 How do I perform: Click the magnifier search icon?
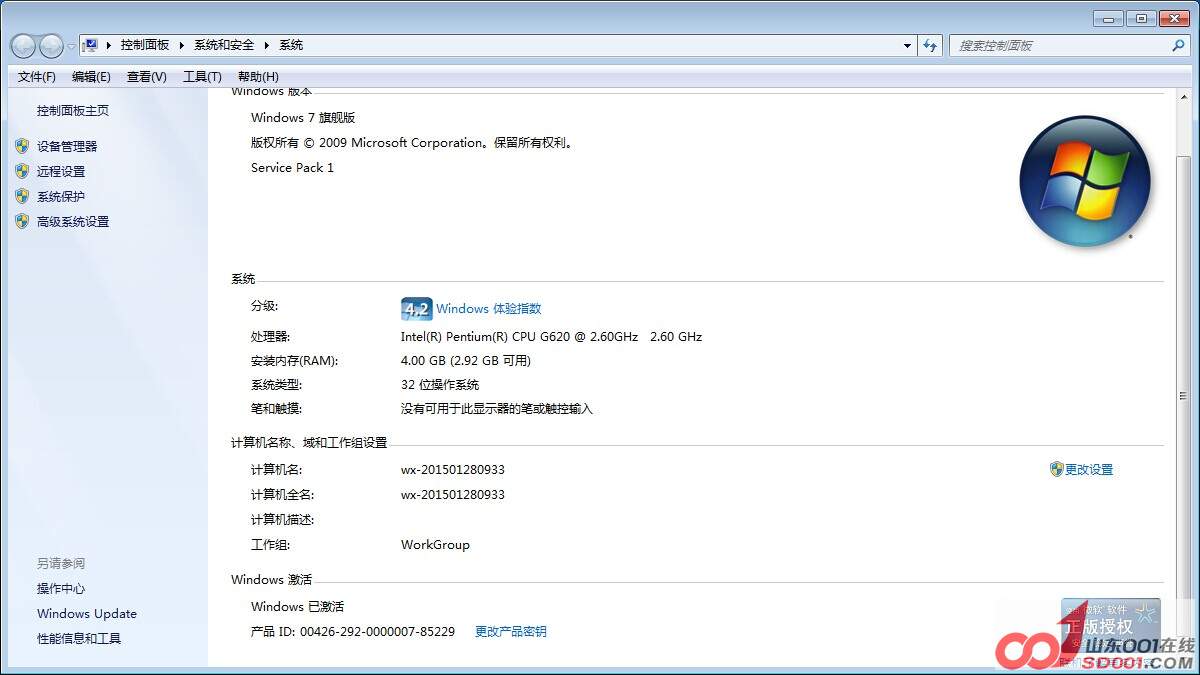(1178, 46)
